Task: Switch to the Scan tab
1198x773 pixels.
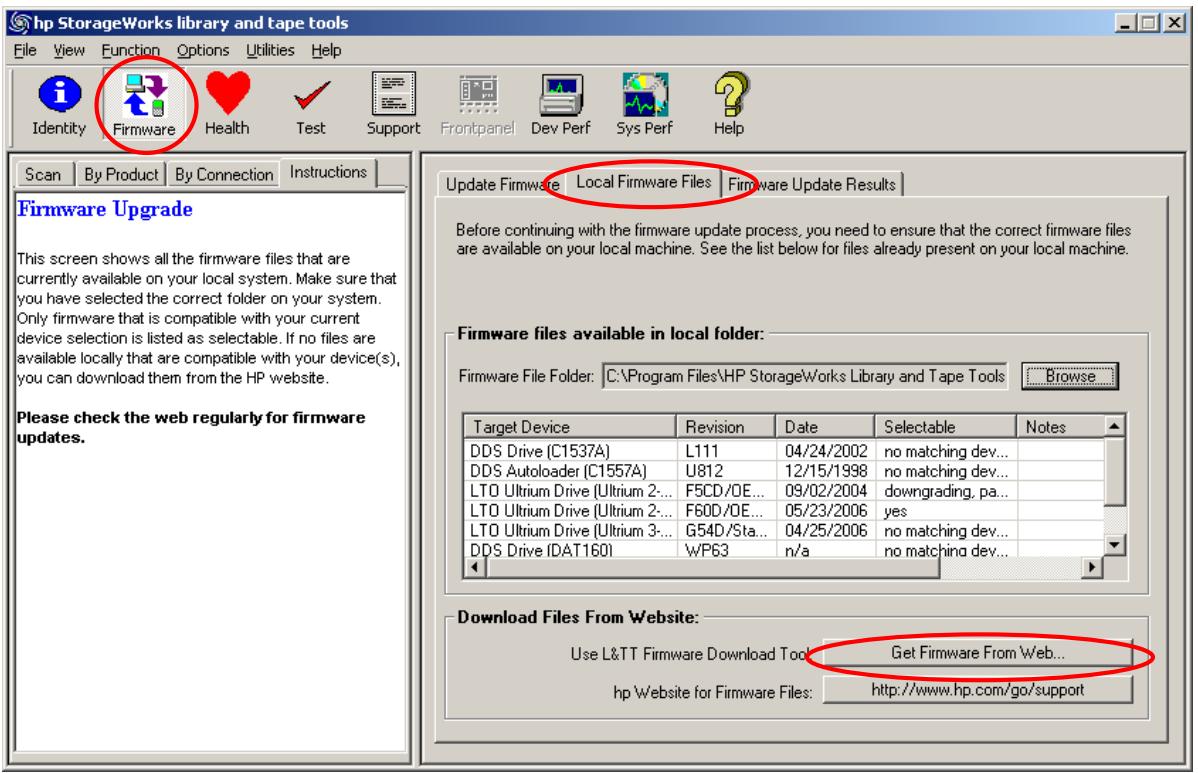Action: (x=43, y=174)
